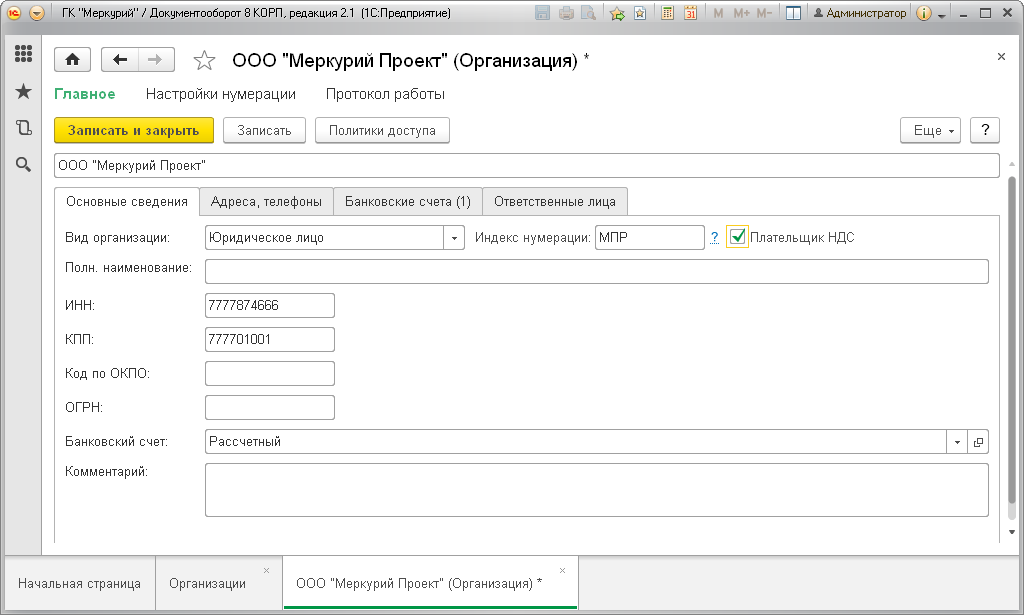
Task: Uncheck the Плательщик НДС checkbox
Action: (x=737, y=237)
